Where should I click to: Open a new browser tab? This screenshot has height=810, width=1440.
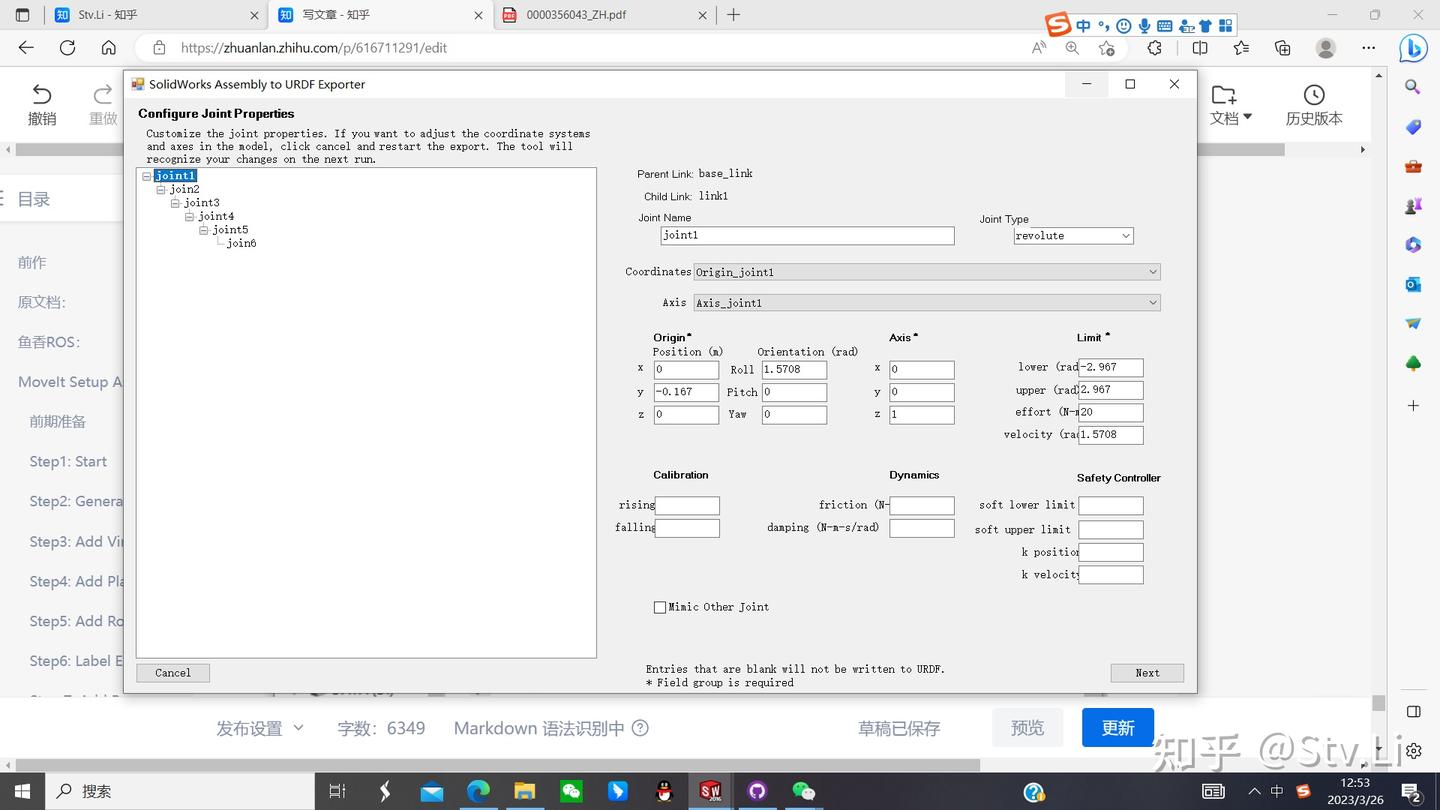pyautogui.click(x=734, y=15)
